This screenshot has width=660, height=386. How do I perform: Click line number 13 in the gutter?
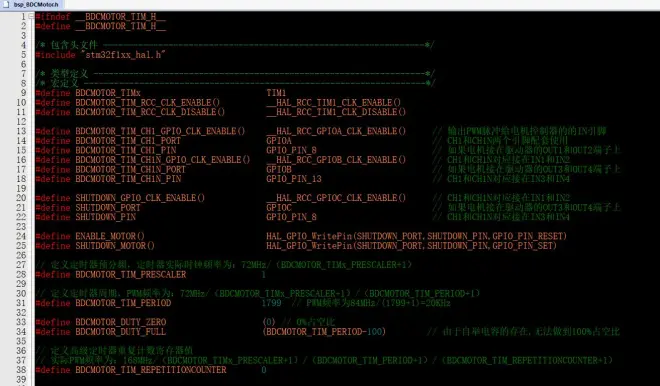21,131
